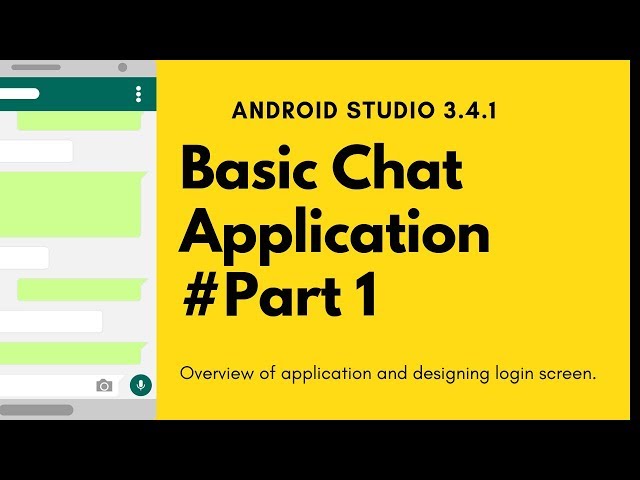Click the 'Basic Chat Application' title text

[x=334, y=203]
